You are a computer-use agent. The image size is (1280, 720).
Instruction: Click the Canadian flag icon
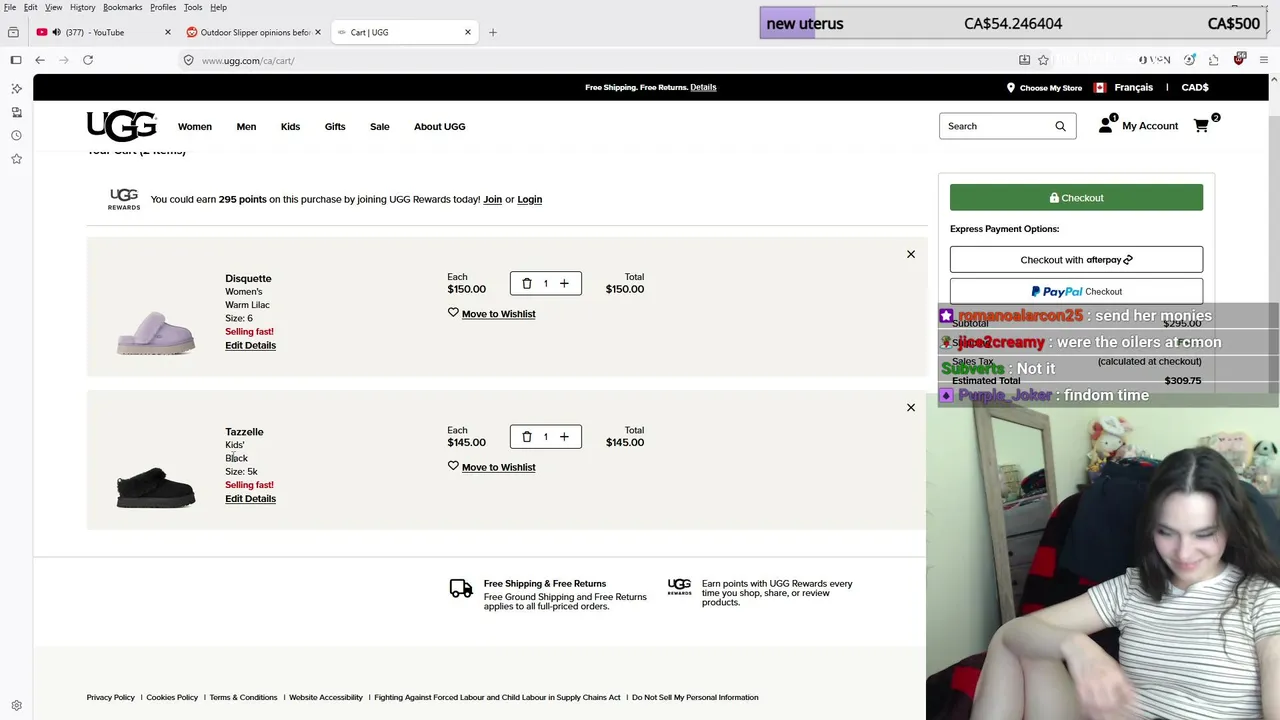click(1100, 88)
